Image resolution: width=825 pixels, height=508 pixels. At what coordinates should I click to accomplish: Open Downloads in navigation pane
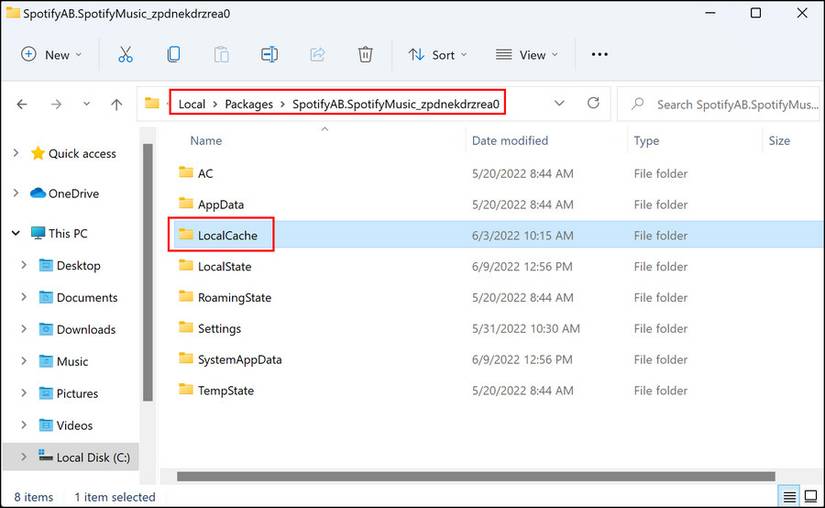point(86,330)
